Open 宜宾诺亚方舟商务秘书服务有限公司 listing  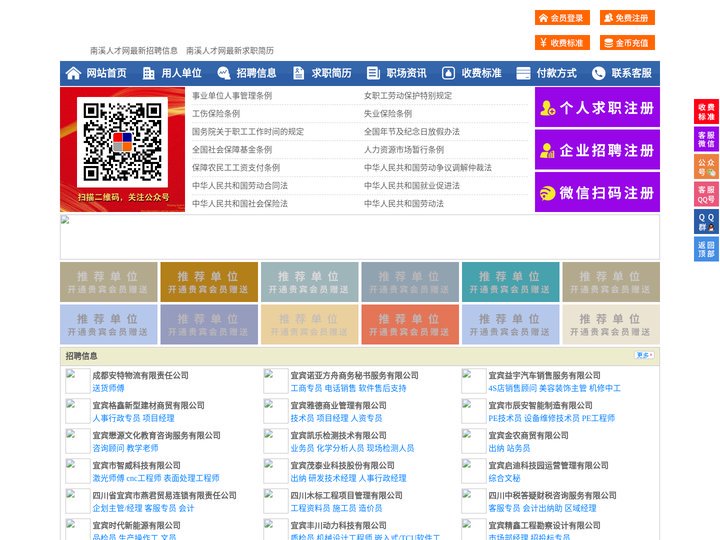point(354,375)
